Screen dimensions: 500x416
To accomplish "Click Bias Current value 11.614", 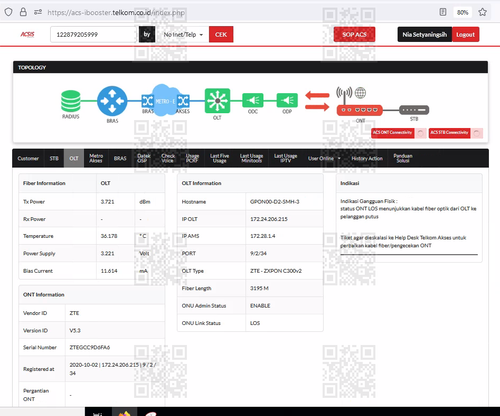I will click(109, 271).
